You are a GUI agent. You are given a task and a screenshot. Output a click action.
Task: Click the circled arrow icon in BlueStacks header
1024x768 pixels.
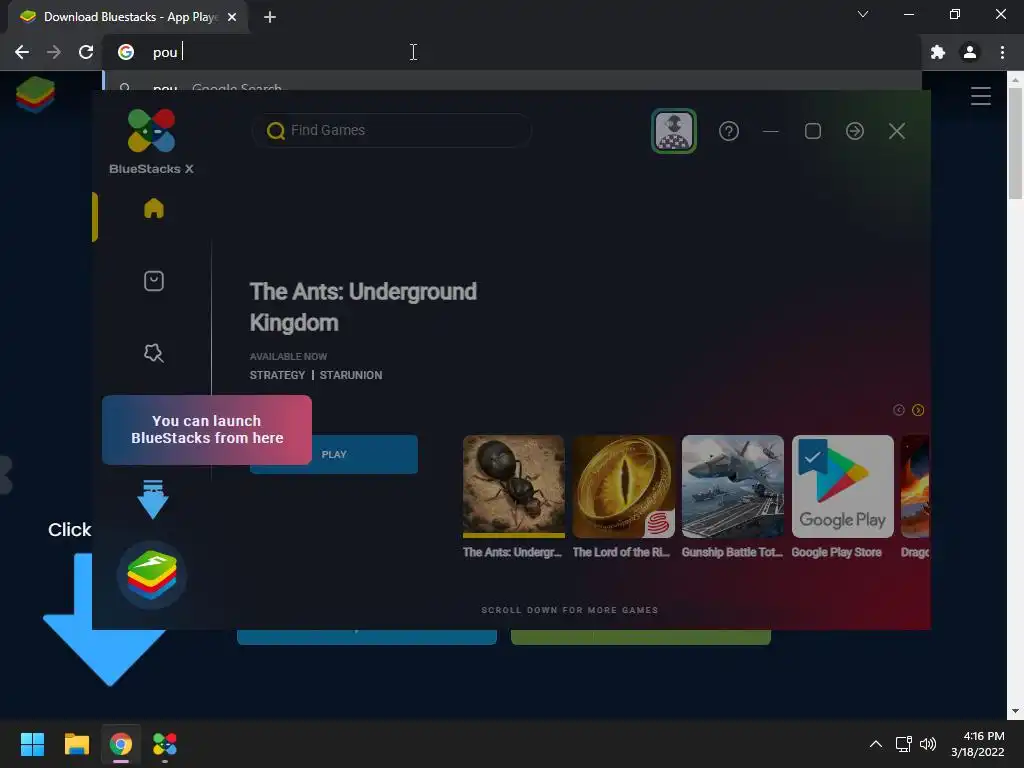pos(855,131)
